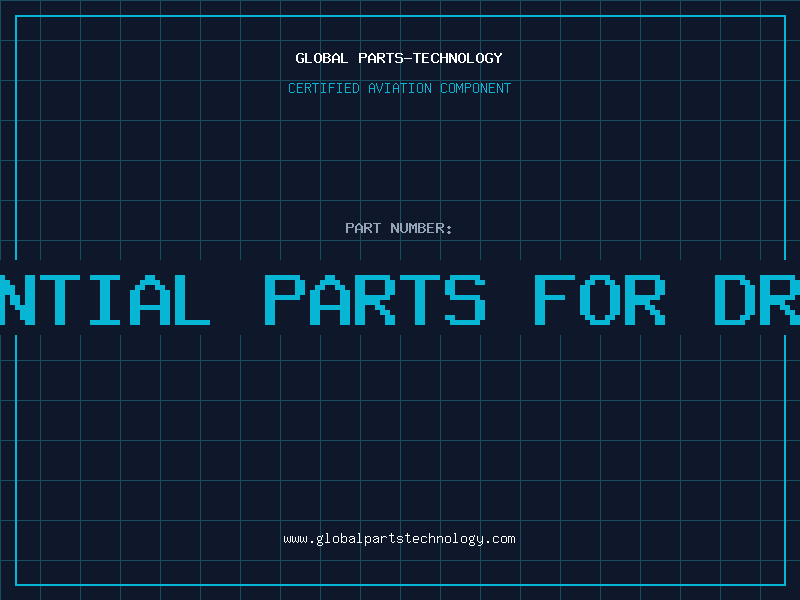The image size is (800, 600).
Task: Click the PART NUMBER: label
Action: click(x=399, y=228)
